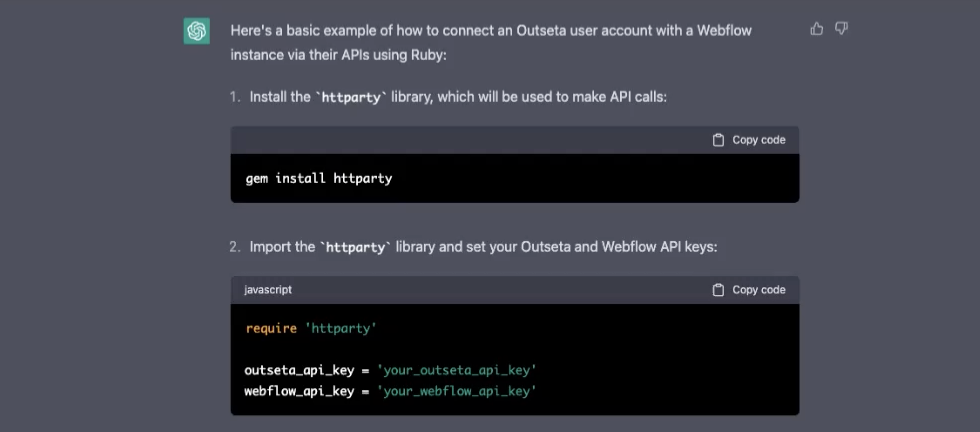The height and width of the screenshot is (432, 980).
Task: Click the text 'instance via their APIs using Ruby:'
Action: pos(339,55)
